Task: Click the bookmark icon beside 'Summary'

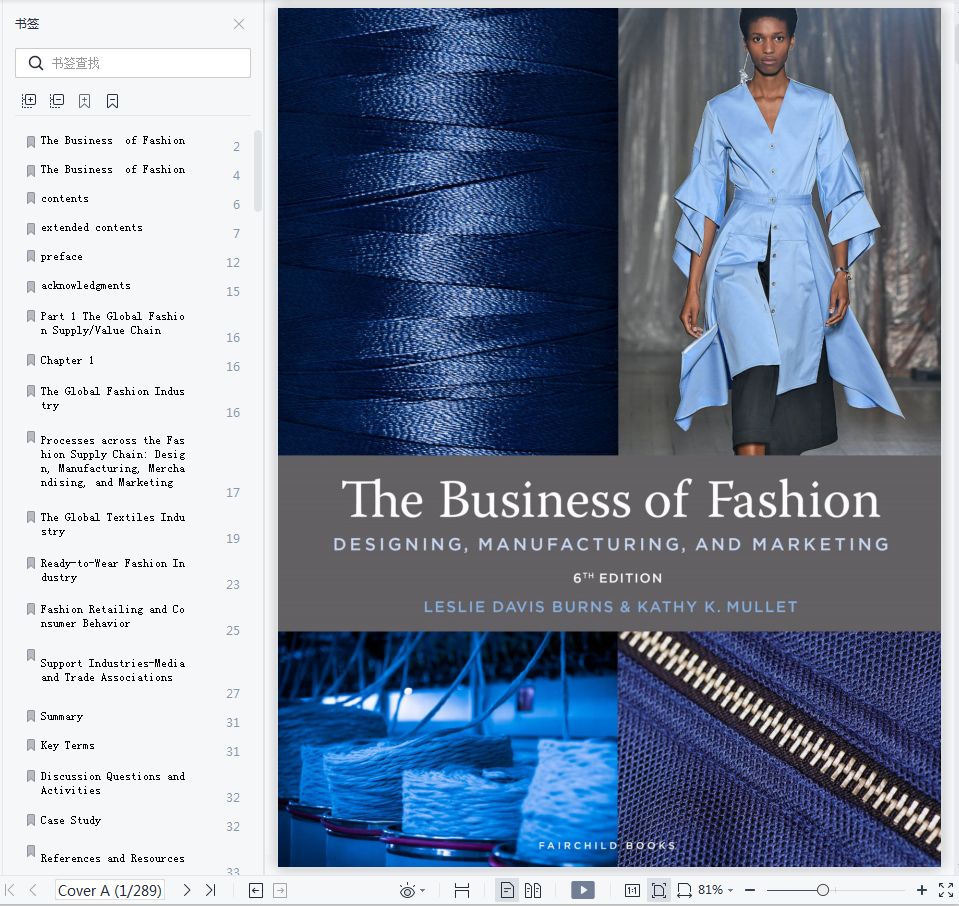Action: tap(31, 716)
